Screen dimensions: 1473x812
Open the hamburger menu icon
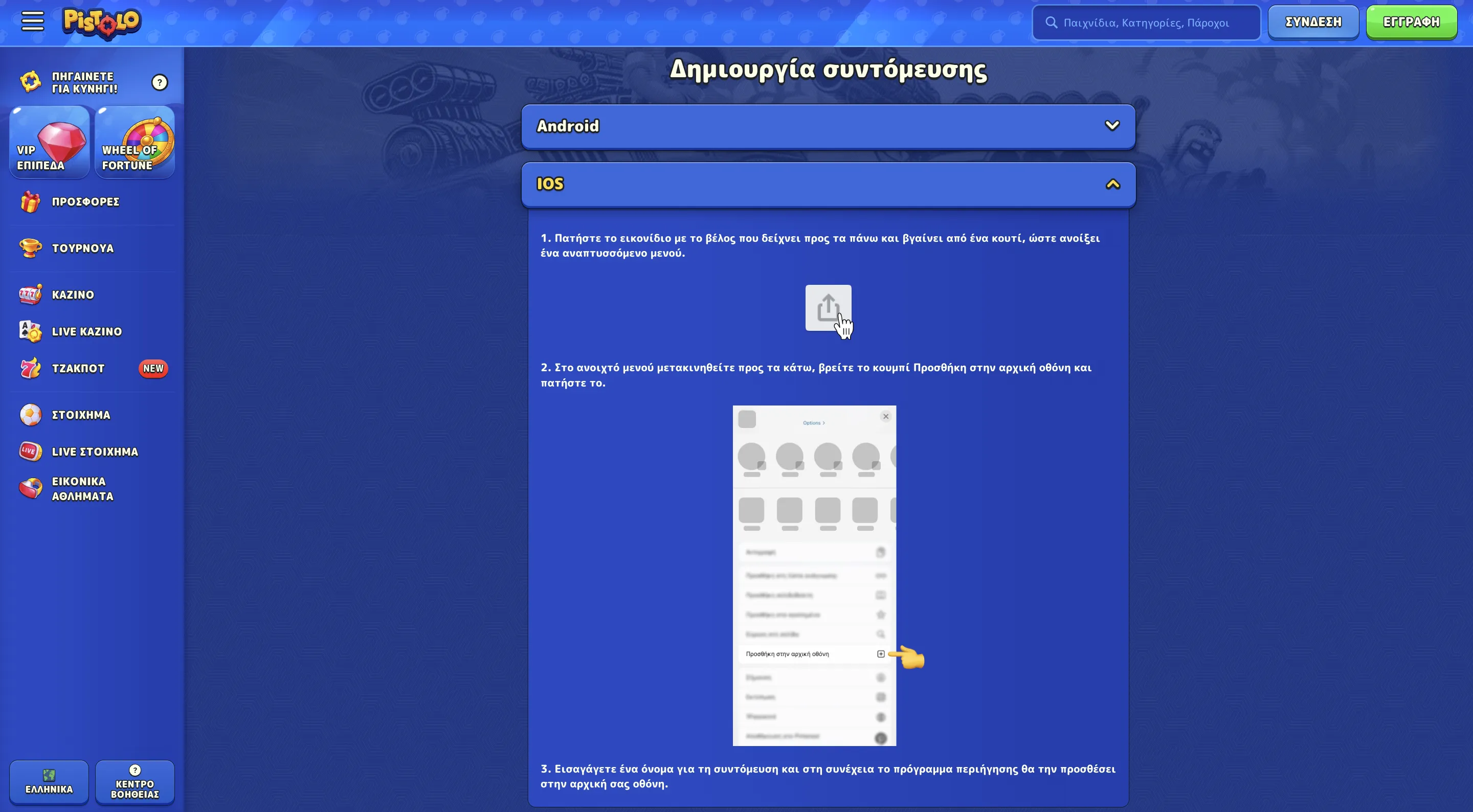tap(33, 21)
